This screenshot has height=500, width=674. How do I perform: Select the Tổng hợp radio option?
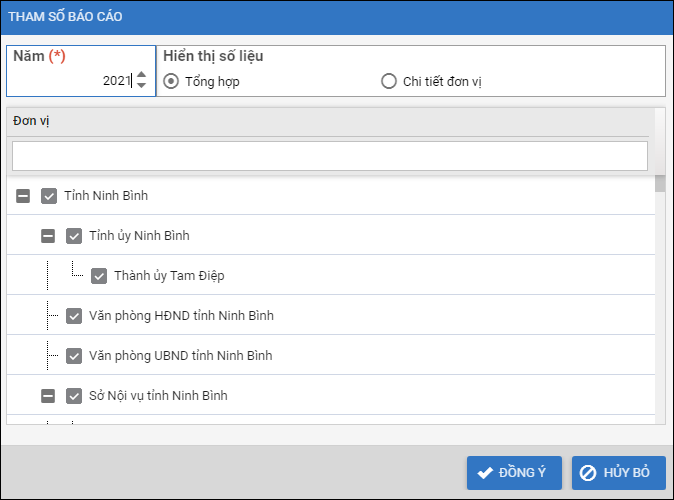click(171, 81)
